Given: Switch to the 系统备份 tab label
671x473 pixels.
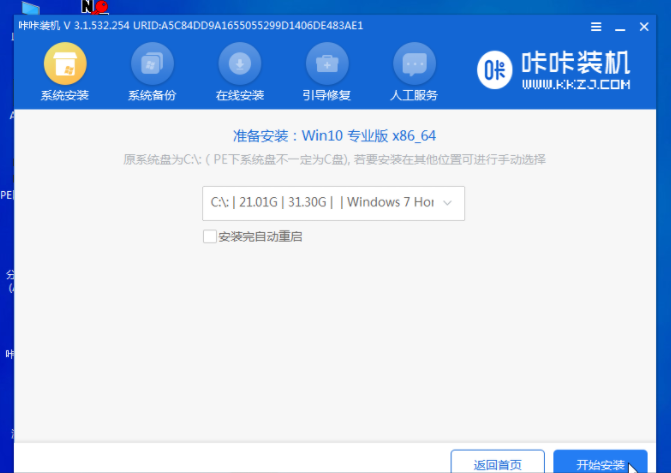Looking at the screenshot, I should coord(152,96).
